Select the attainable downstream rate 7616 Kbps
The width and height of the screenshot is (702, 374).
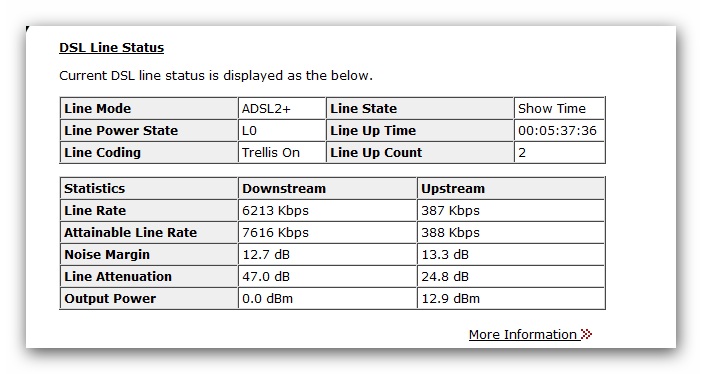275,232
